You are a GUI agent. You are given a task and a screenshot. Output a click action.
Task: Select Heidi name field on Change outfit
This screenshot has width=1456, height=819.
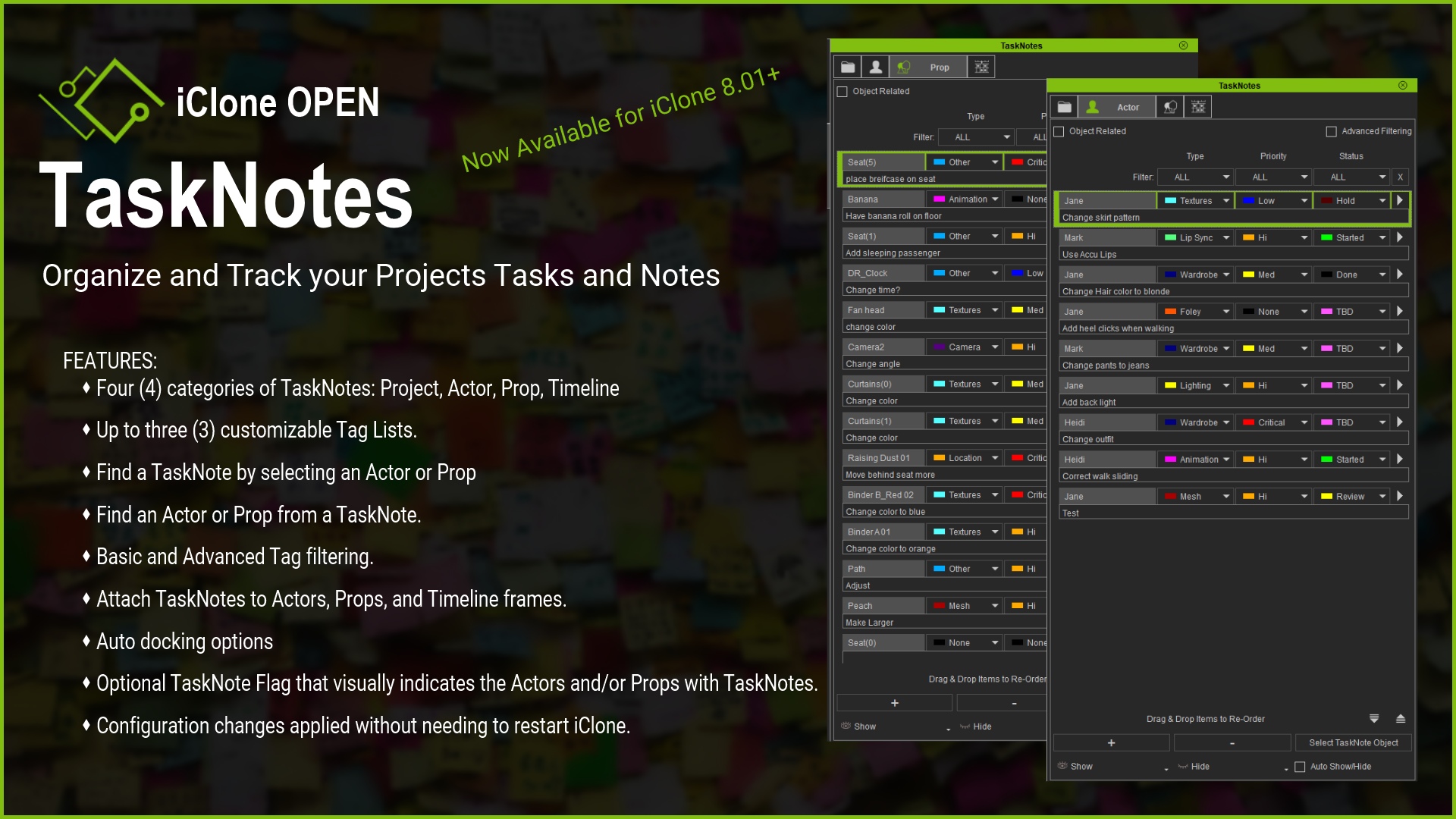[x=1107, y=422]
